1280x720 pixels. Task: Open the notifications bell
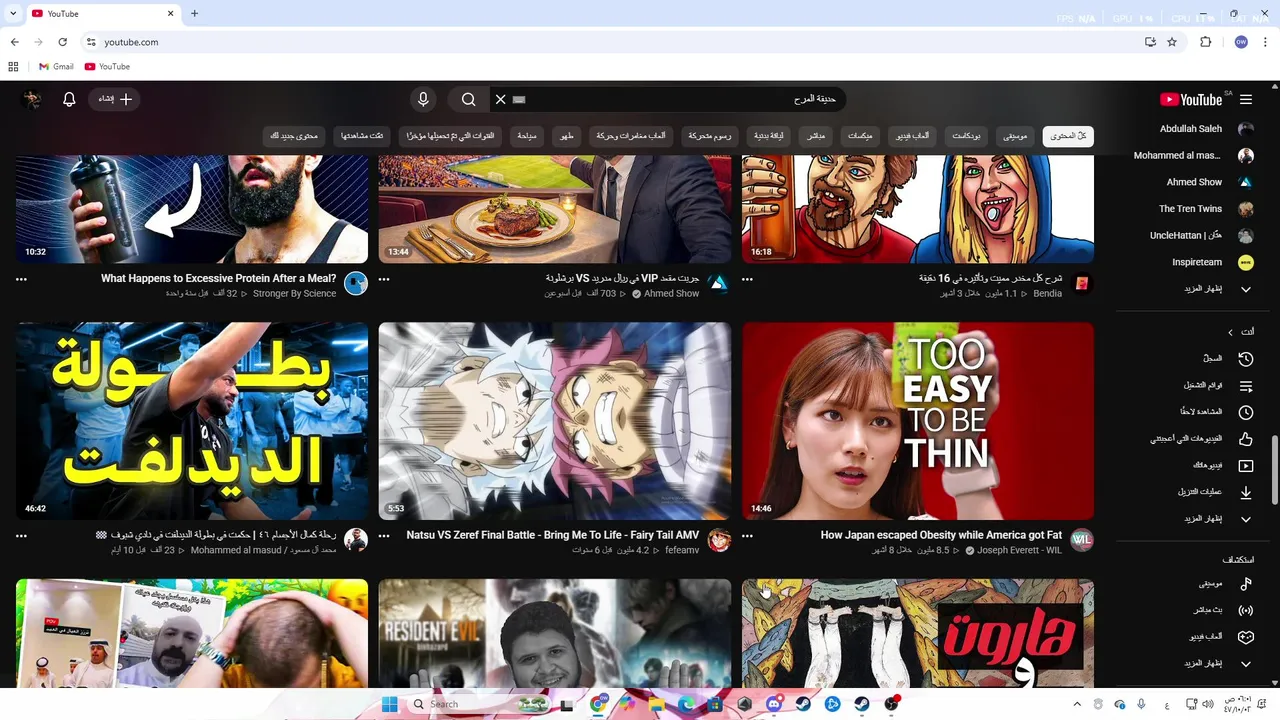point(69,99)
